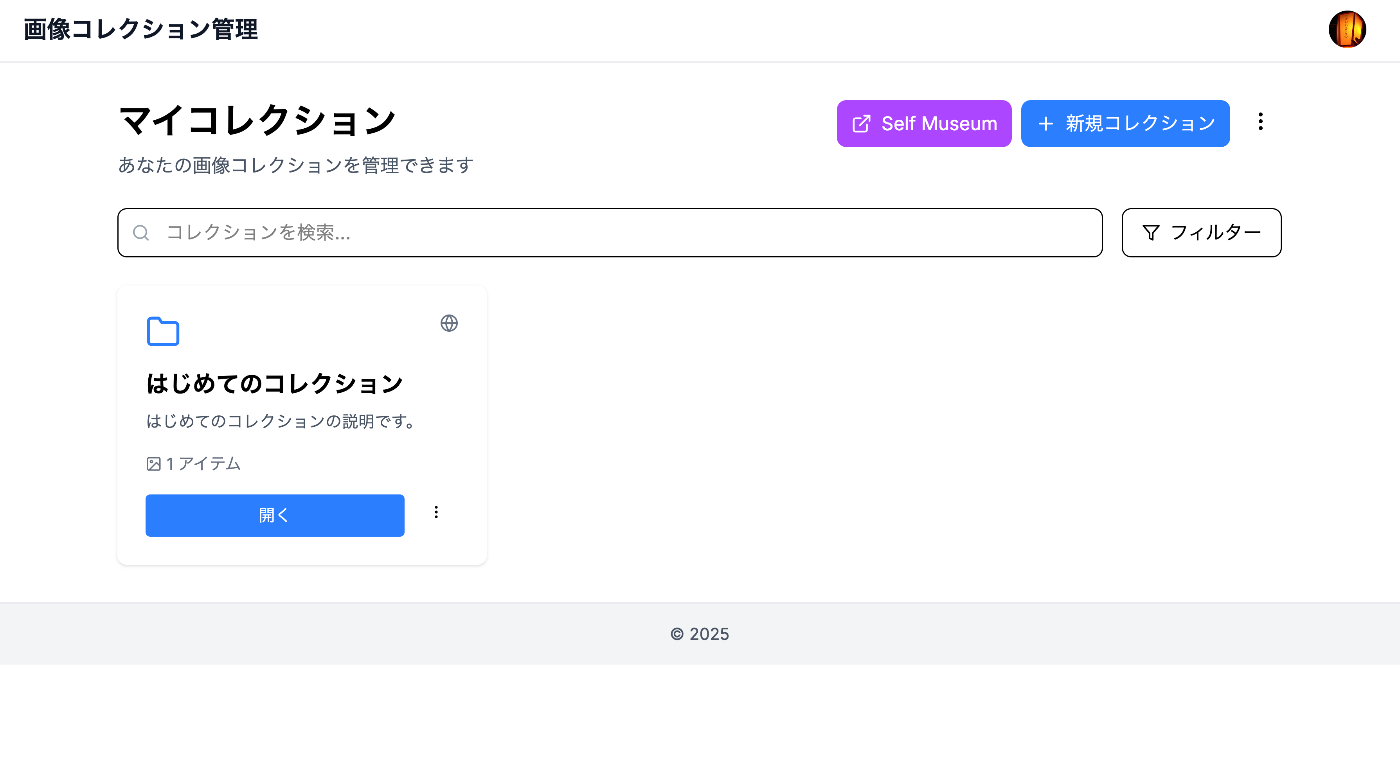The width and height of the screenshot is (1400, 780).
Task: Focus the コレクションを検索 search field
Action: [x=620, y=233]
